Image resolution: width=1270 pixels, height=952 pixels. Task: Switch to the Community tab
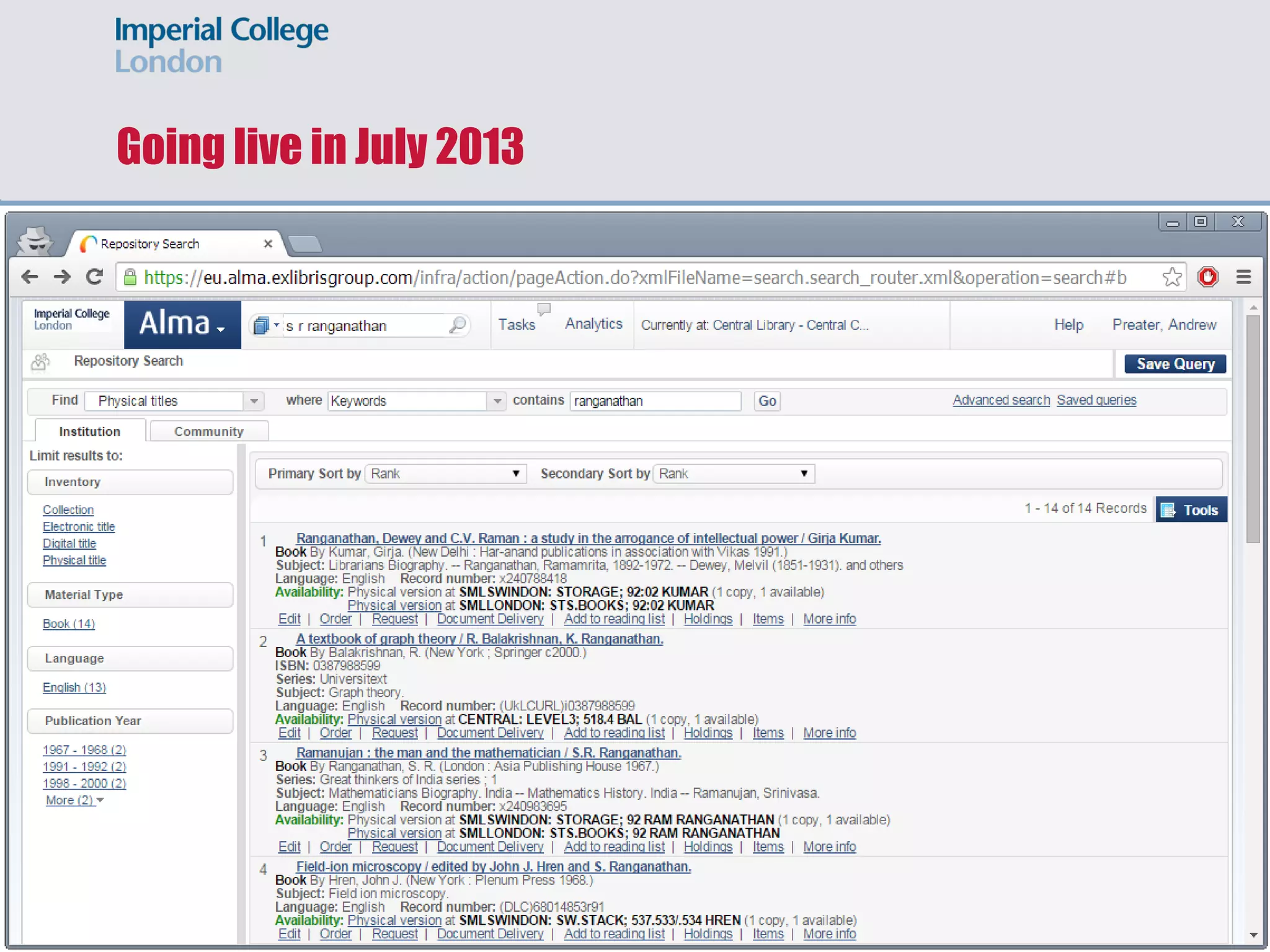tap(209, 431)
